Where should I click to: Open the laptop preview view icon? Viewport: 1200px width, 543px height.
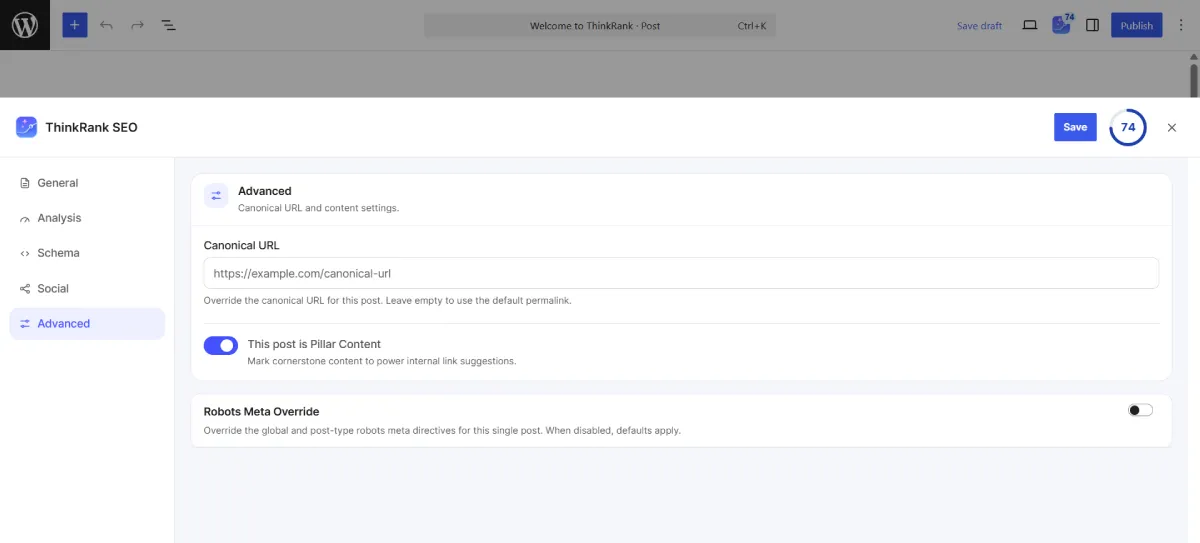[1030, 25]
